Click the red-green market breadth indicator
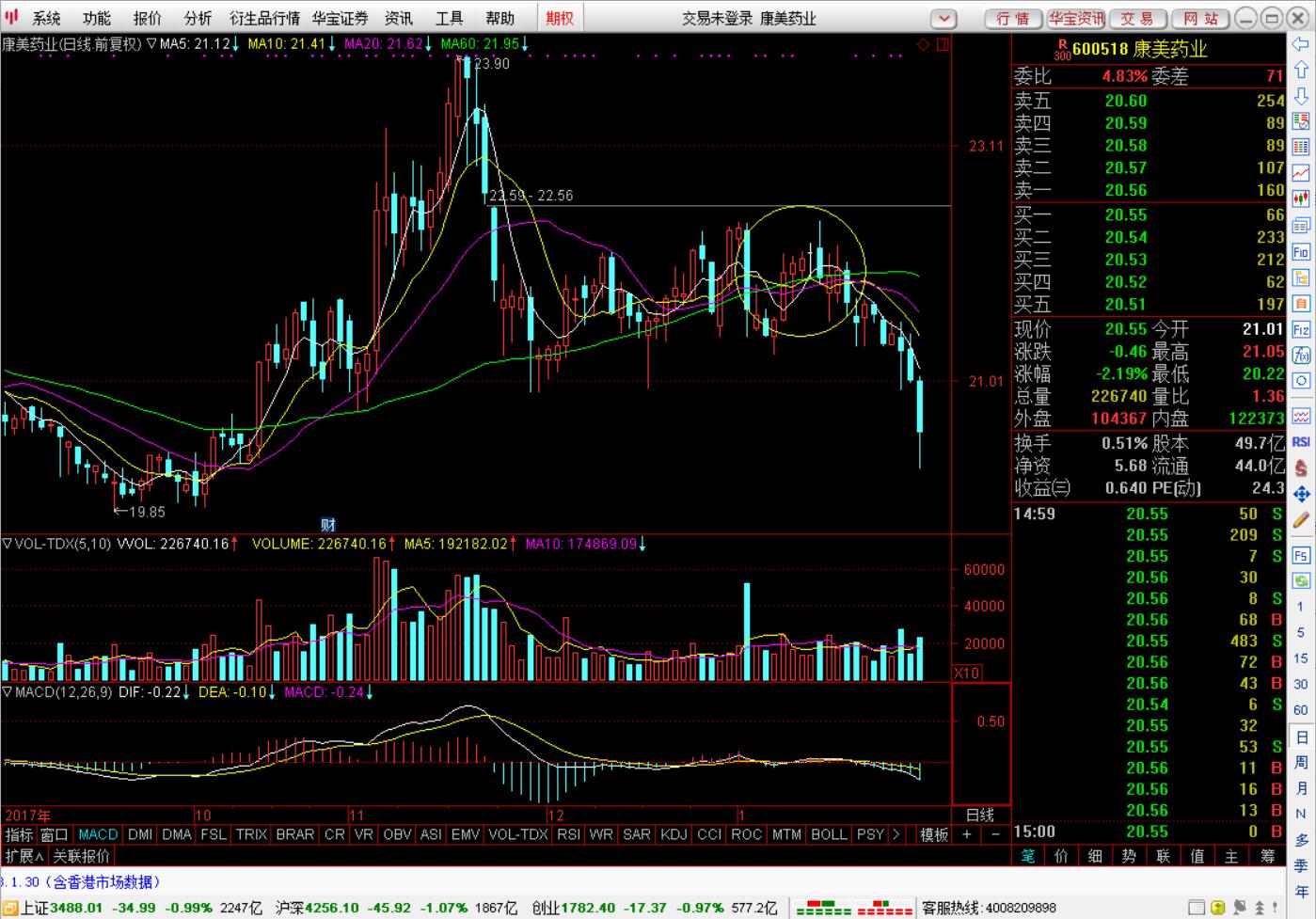The width and height of the screenshot is (1316, 919). click(853, 908)
